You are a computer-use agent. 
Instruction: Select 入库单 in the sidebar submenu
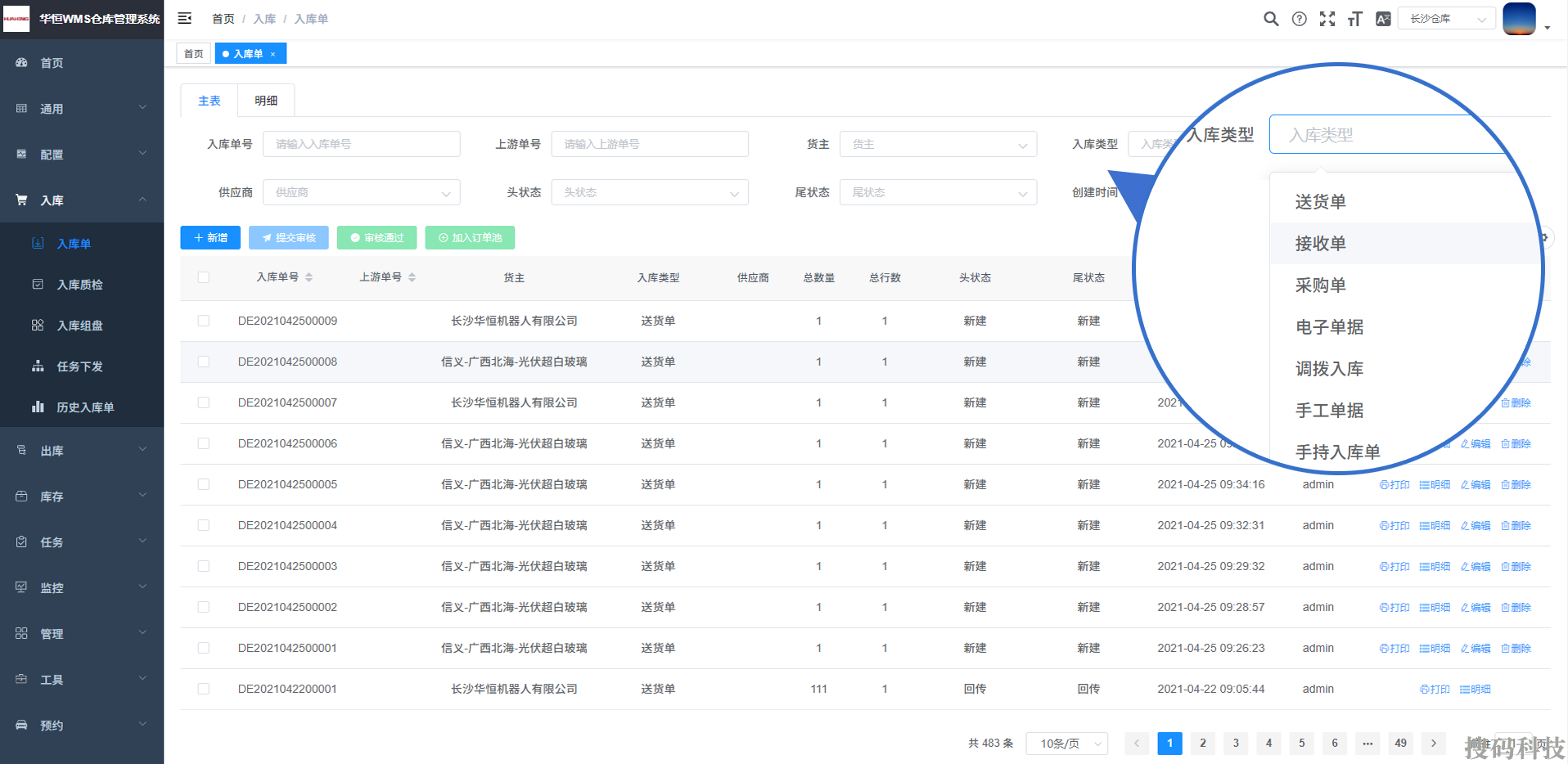pos(82,244)
